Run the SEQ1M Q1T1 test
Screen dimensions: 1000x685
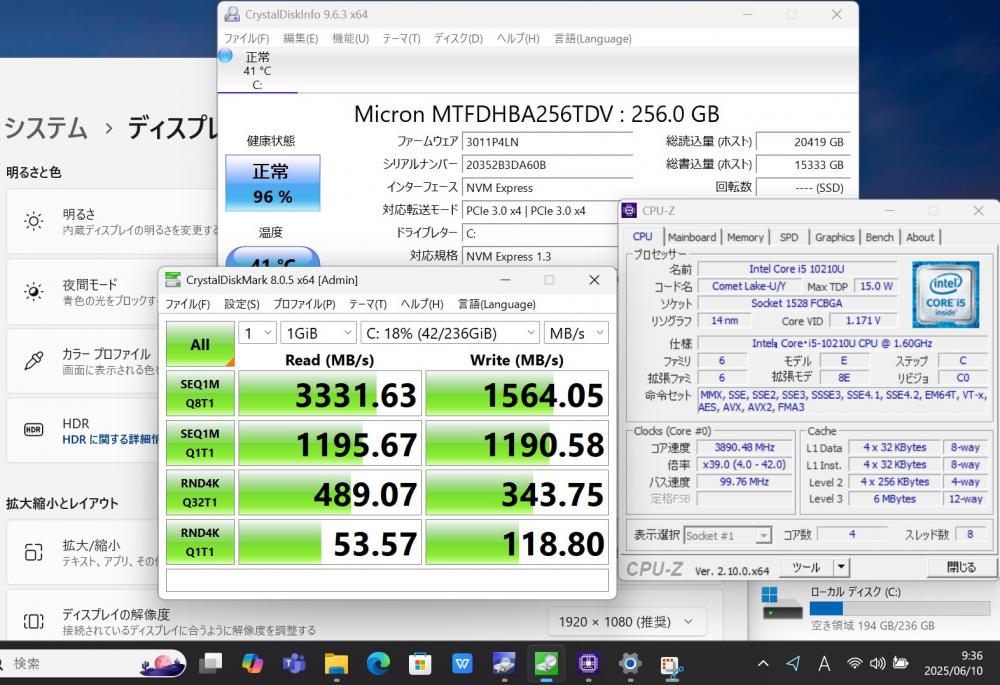pos(200,443)
